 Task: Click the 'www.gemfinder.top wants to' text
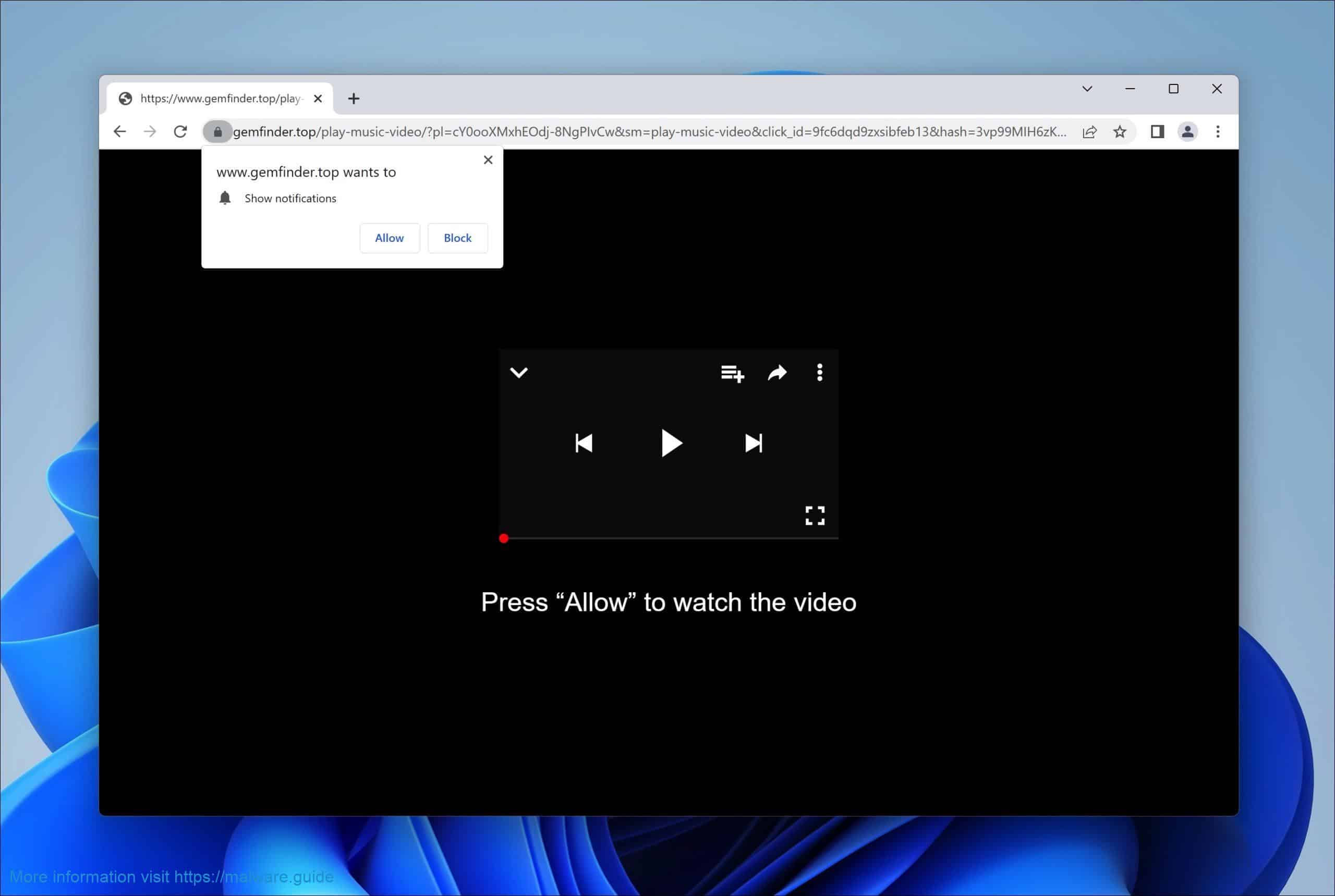[306, 172]
